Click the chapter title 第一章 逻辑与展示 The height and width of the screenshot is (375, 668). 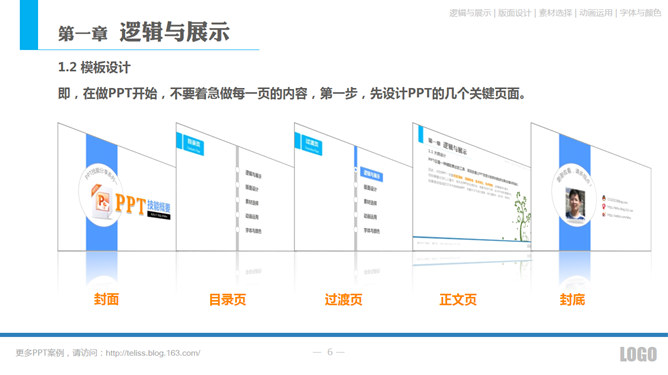144,32
